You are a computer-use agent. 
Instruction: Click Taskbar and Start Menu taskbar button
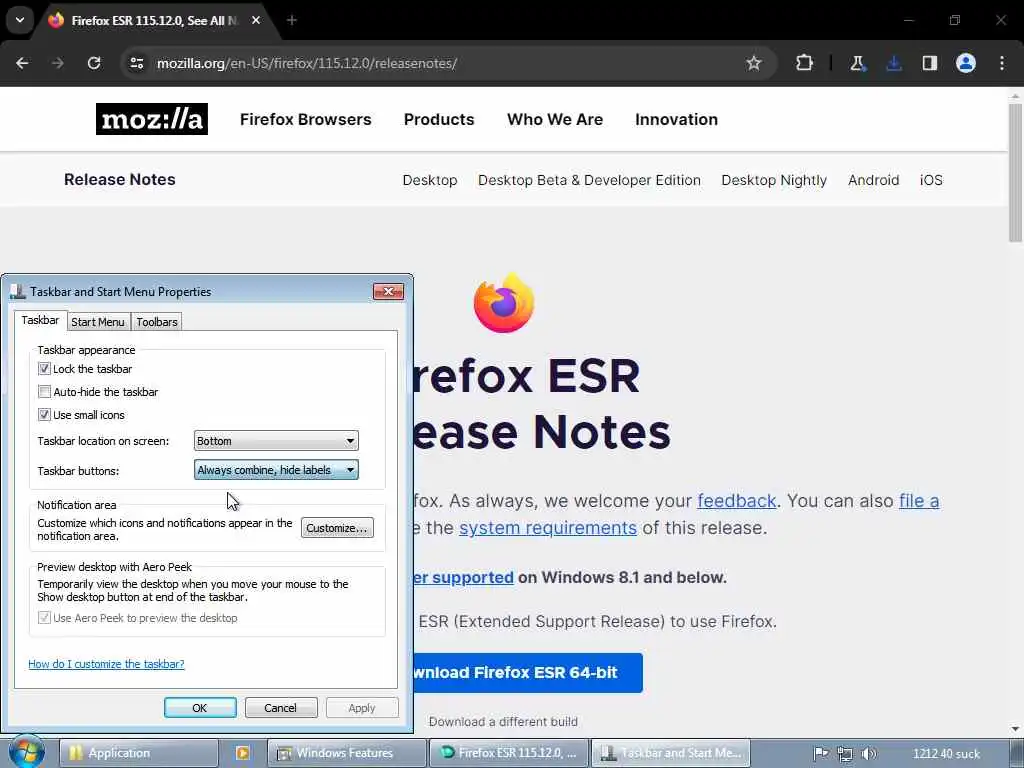coord(671,753)
